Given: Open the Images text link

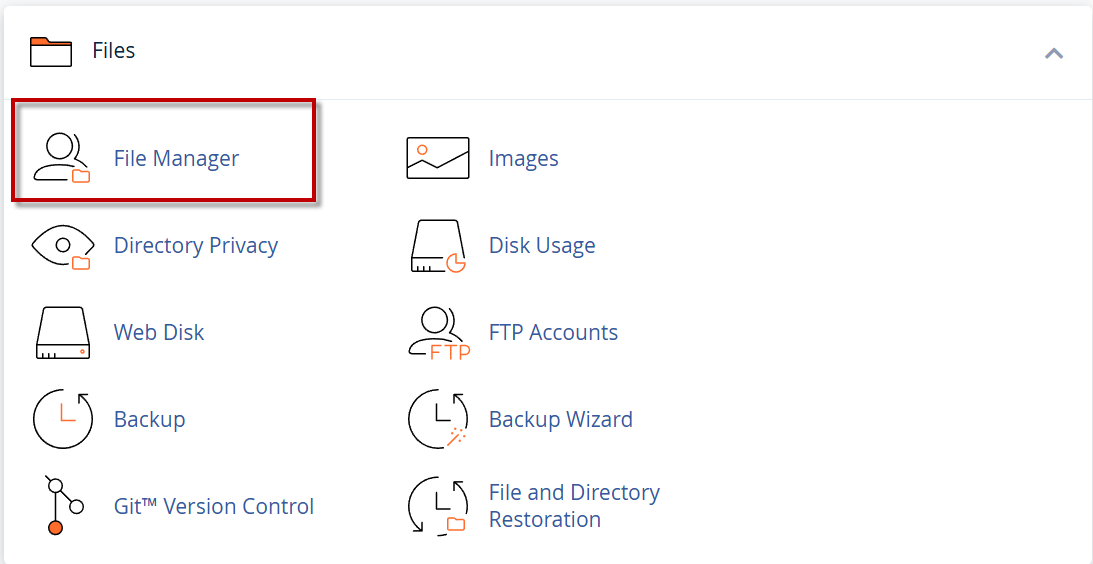Looking at the screenshot, I should (x=523, y=158).
